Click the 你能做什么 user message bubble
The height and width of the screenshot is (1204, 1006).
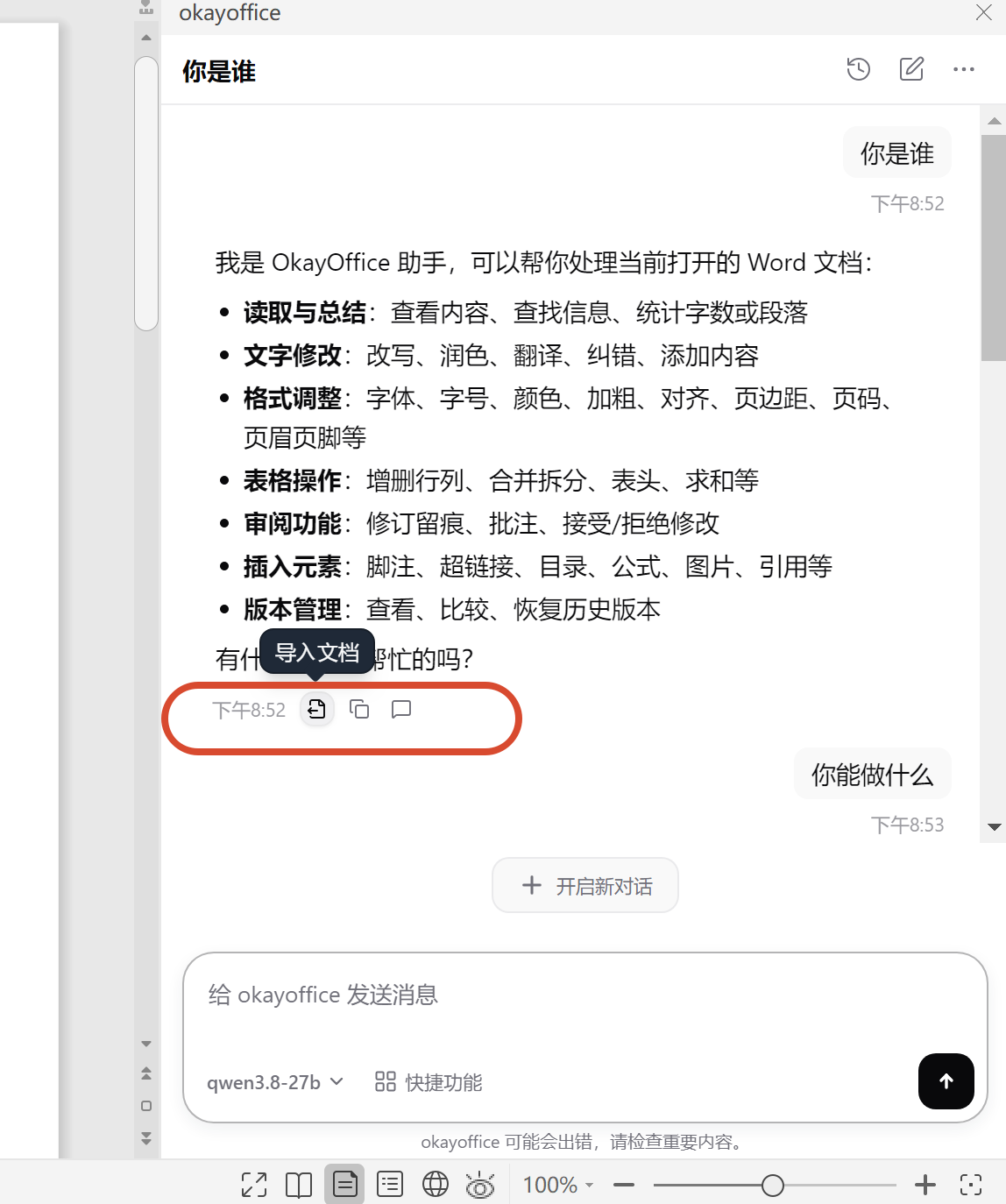pyautogui.click(x=873, y=774)
